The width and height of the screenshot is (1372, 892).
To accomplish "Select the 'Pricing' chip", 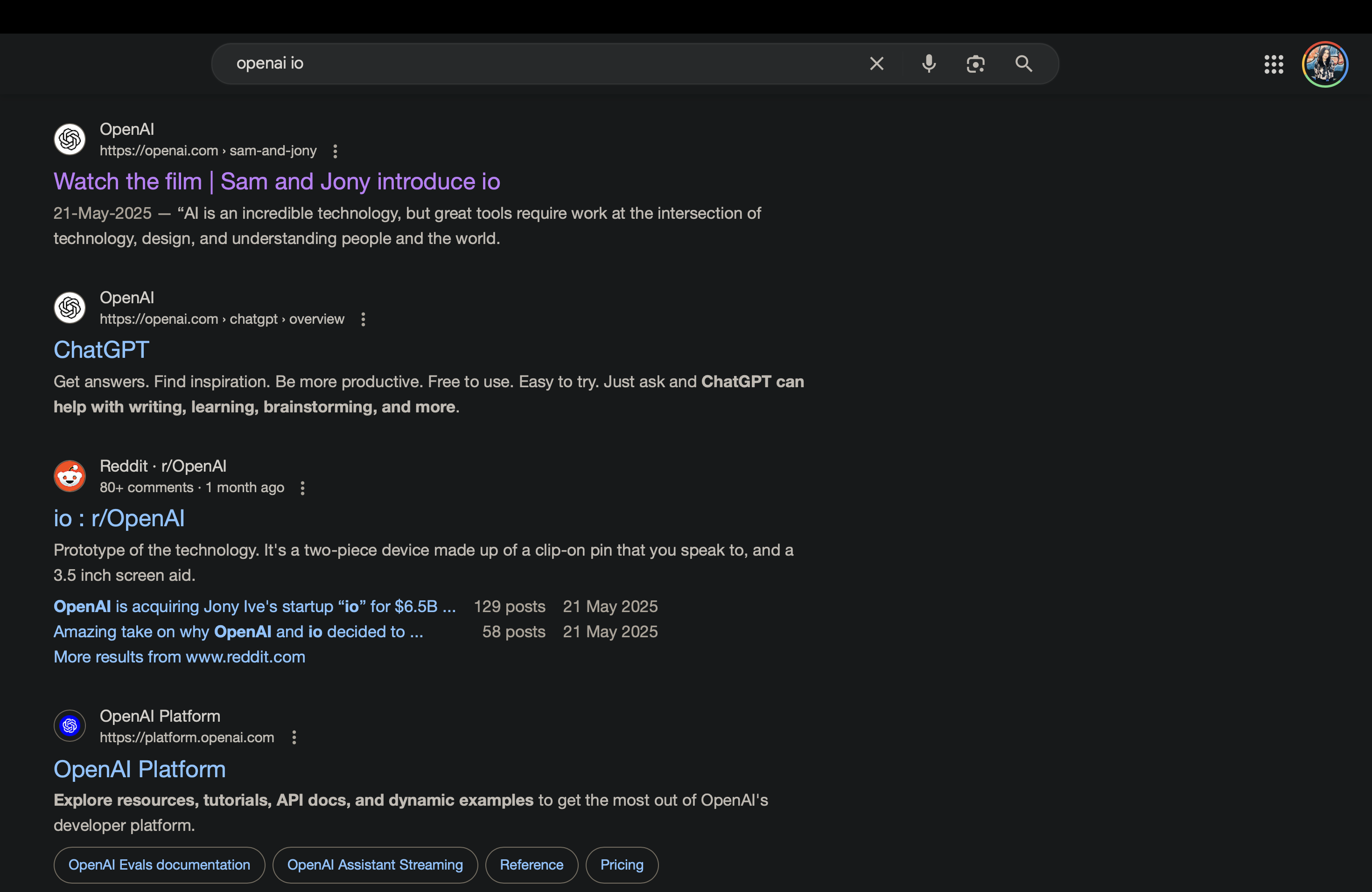I will 622,865.
